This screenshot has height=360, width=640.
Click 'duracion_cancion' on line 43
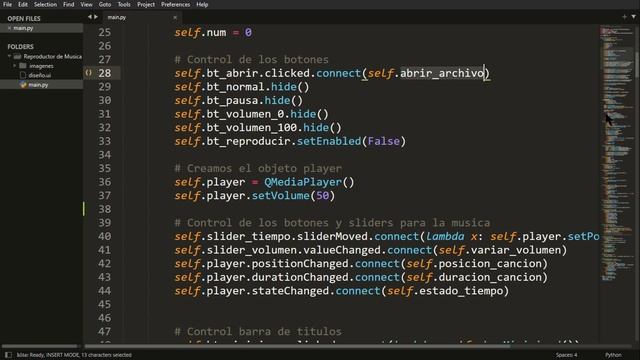point(490,278)
